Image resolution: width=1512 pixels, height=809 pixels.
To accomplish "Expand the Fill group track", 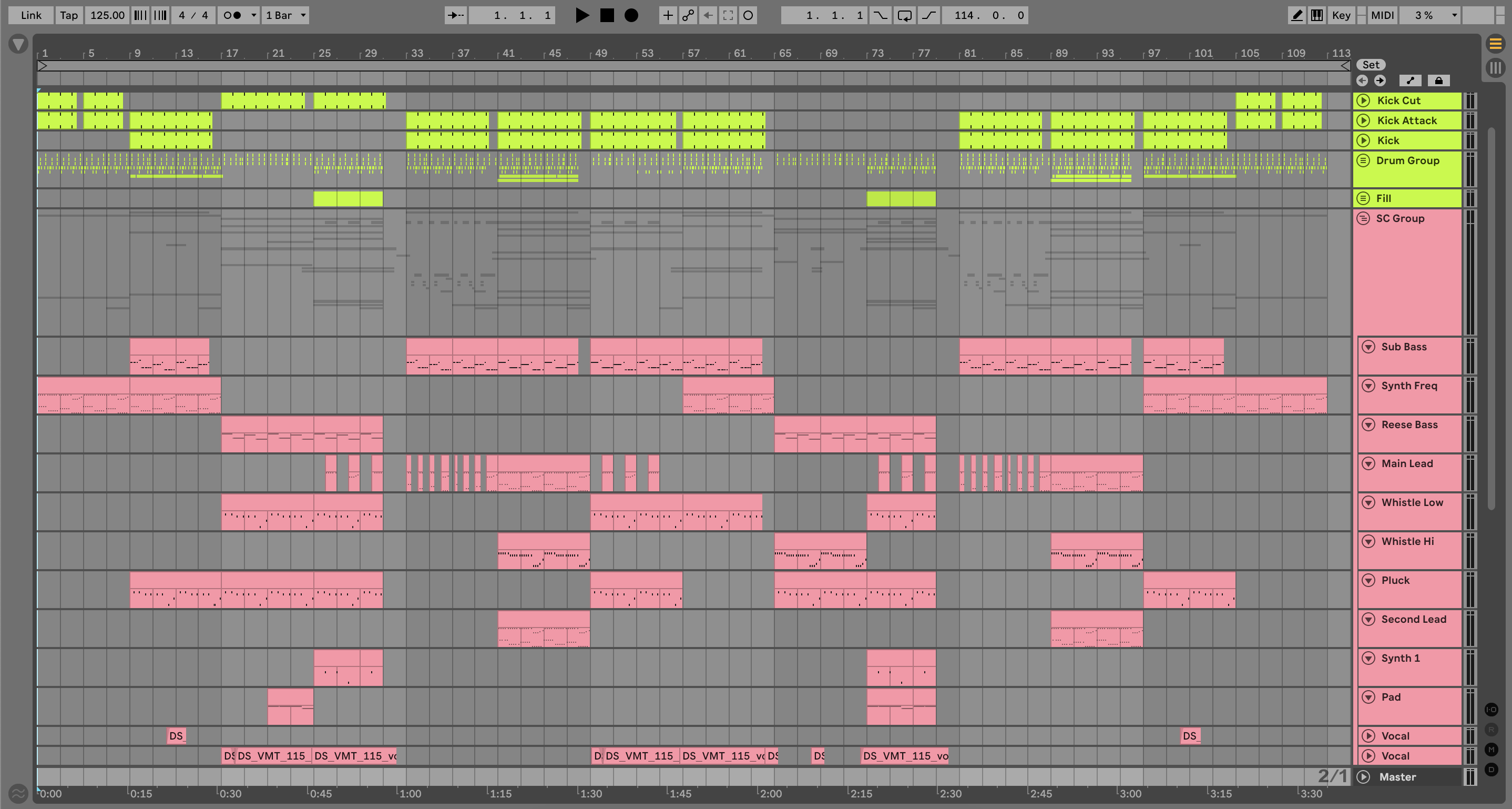I will click(1364, 198).
